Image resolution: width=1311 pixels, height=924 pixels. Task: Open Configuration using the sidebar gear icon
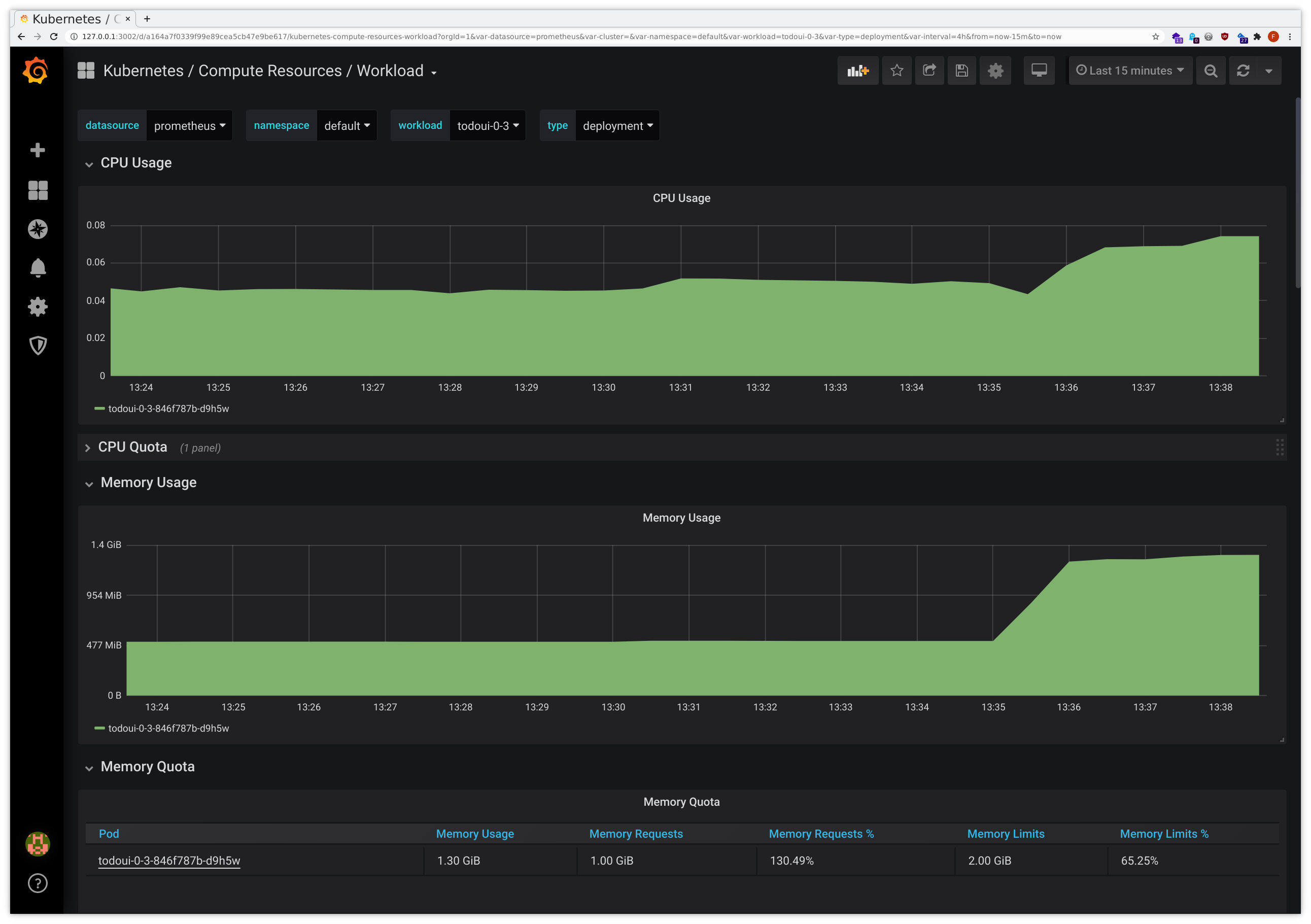pyautogui.click(x=37, y=306)
